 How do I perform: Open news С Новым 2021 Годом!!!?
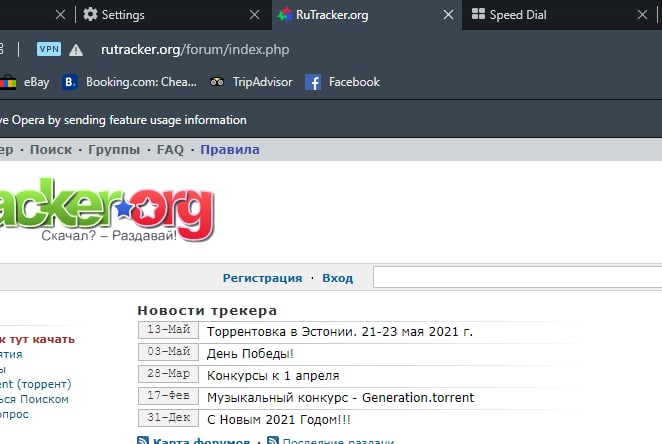[x=279, y=420]
